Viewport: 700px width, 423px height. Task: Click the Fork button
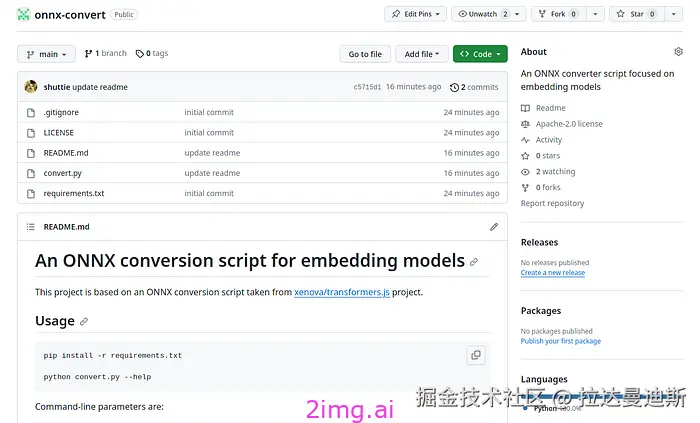point(558,14)
